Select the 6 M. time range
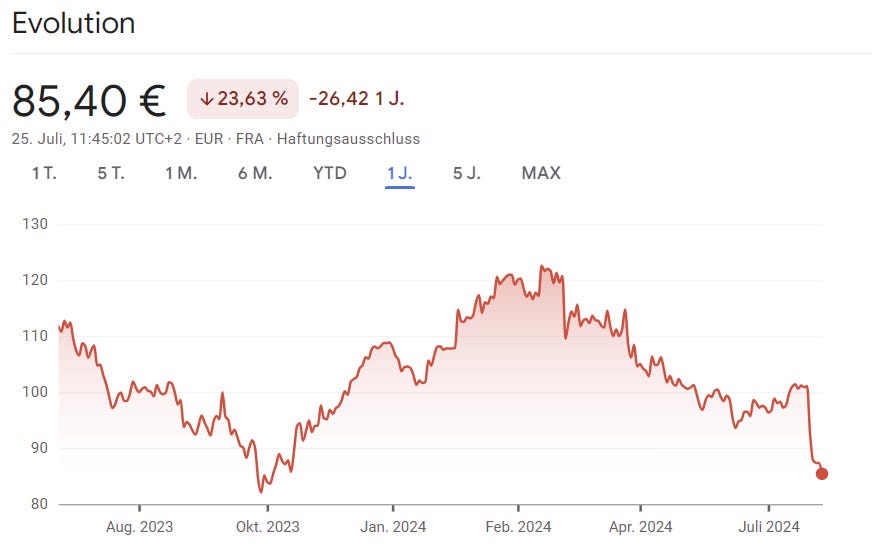The height and width of the screenshot is (552, 872). coord(255,173)
